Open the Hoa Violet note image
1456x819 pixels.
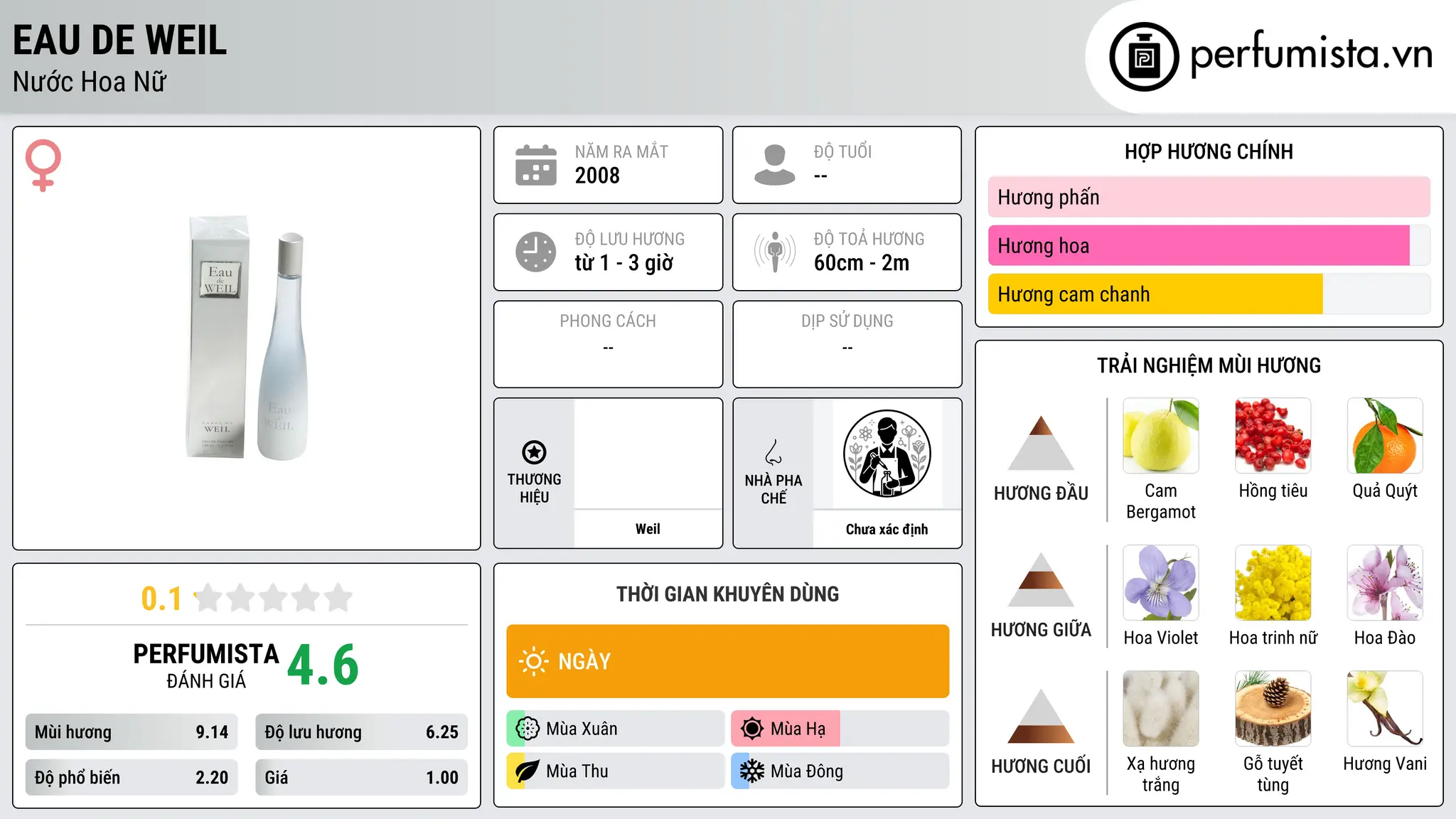pyautogui.click(x=1161, y=583)
